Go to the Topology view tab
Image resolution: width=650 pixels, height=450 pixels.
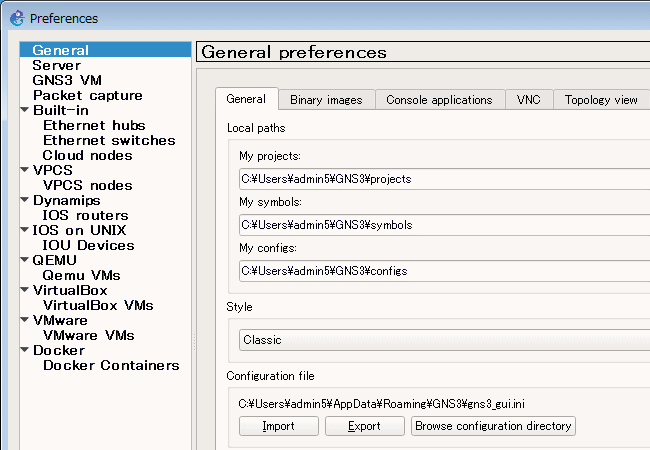(x=600, y=100)
